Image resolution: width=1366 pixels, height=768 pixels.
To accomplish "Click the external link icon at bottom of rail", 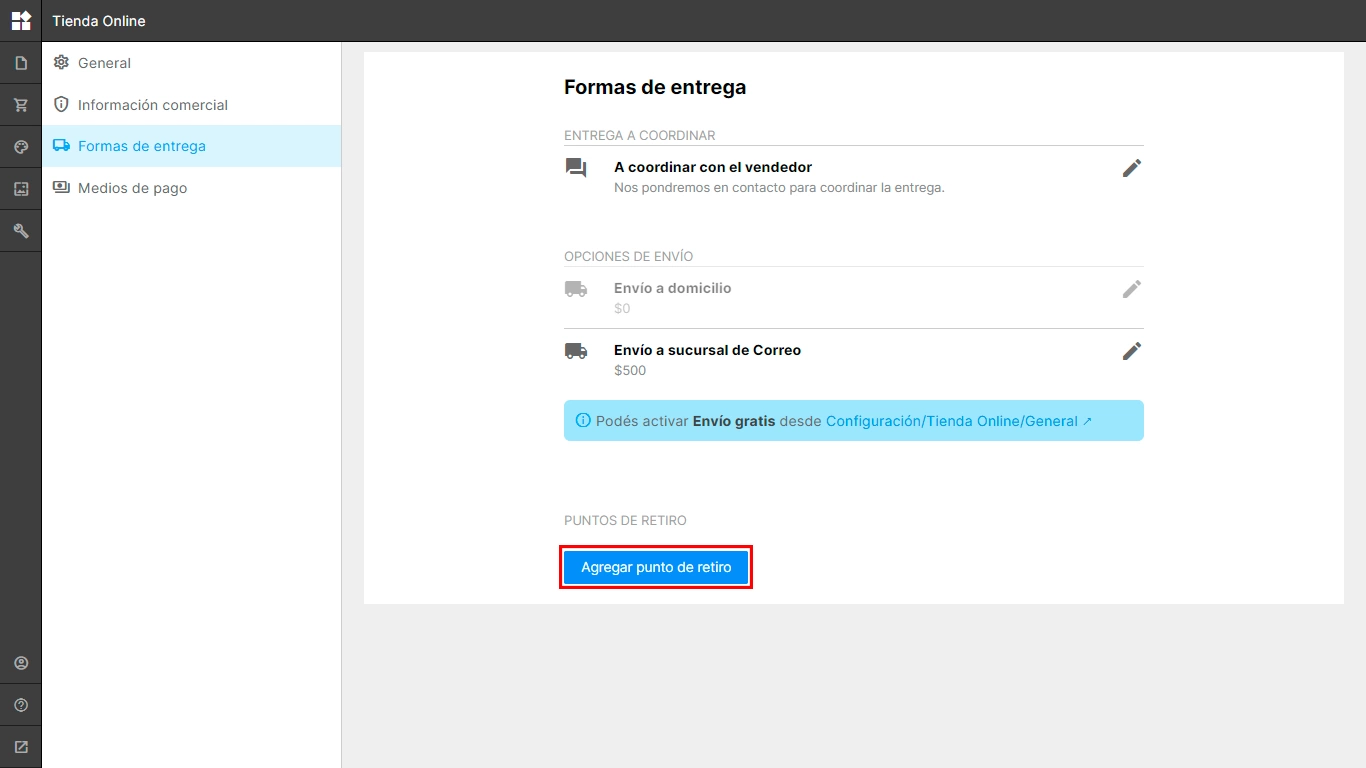I will pos(21,747).
